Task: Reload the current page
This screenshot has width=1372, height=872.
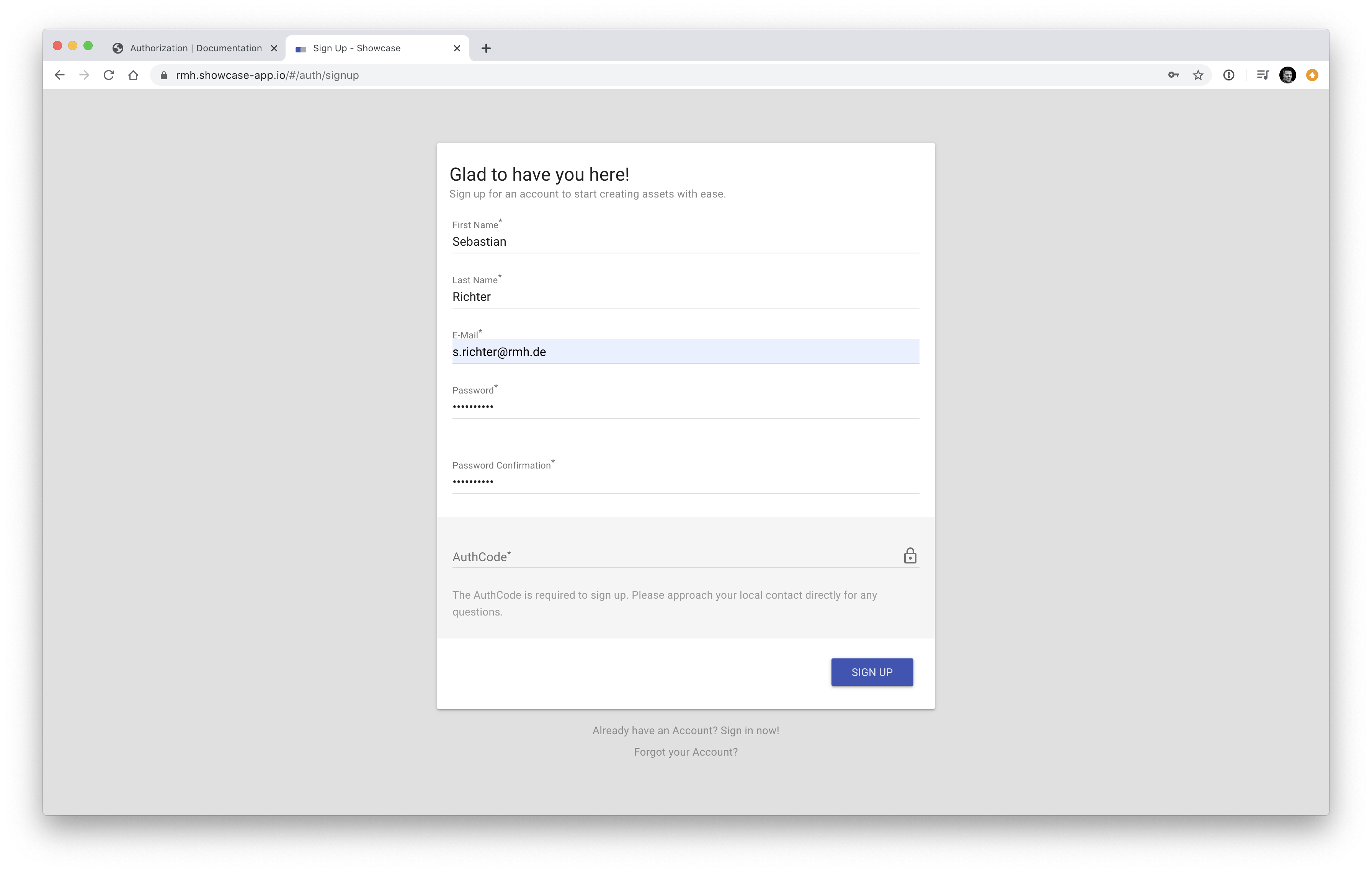Action: coord(109,75)
